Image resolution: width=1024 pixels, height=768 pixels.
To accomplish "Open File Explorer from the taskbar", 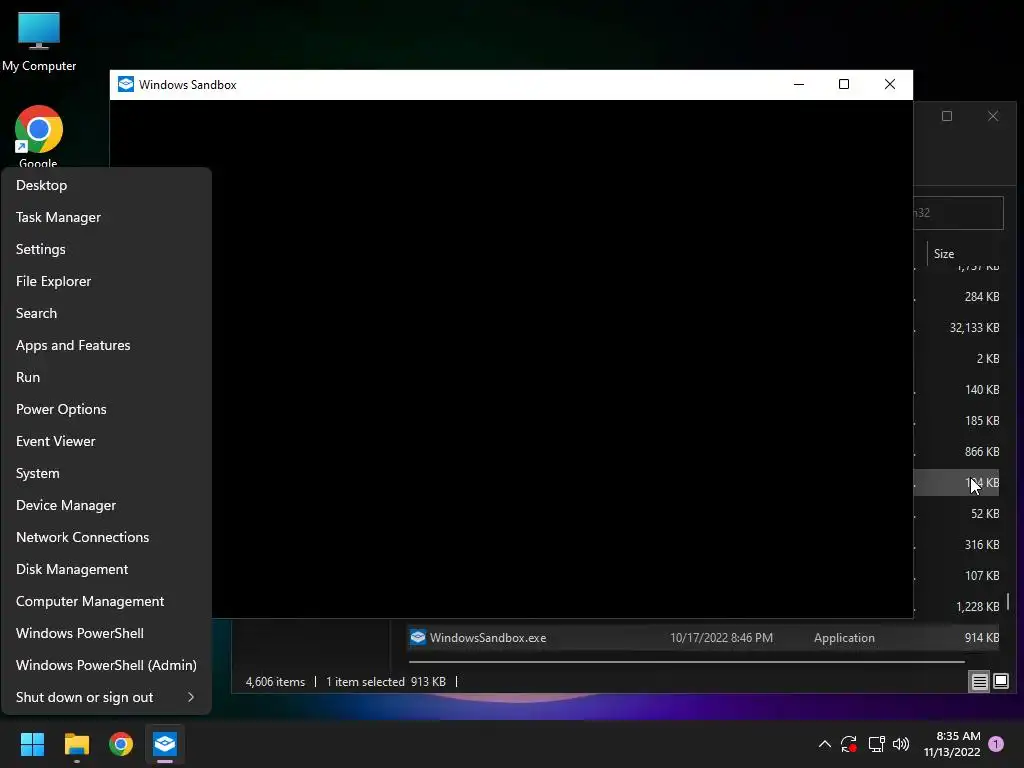I will tap(76, 744).
